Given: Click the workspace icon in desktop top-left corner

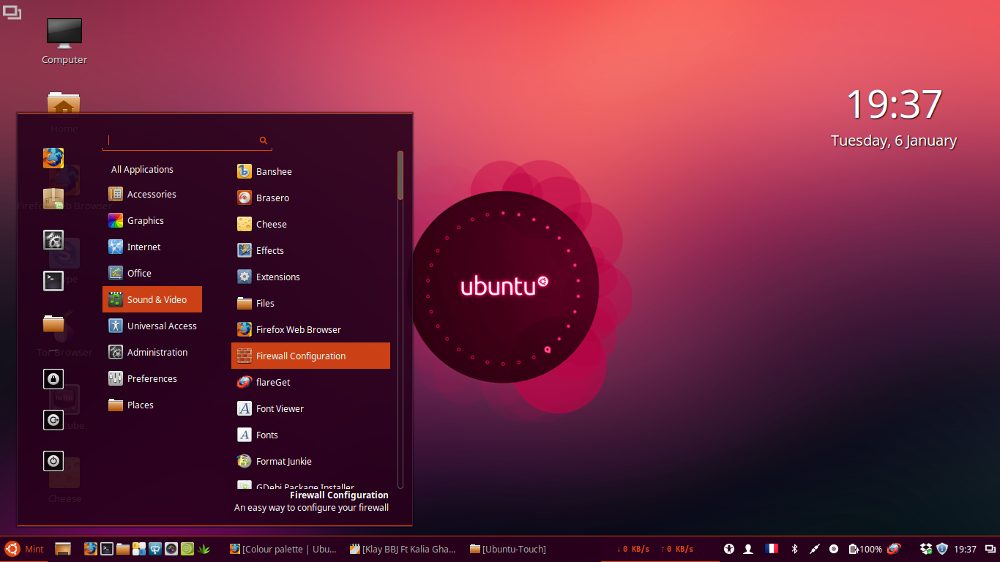Looking at the screenshot, I should [x=11, y=11].
